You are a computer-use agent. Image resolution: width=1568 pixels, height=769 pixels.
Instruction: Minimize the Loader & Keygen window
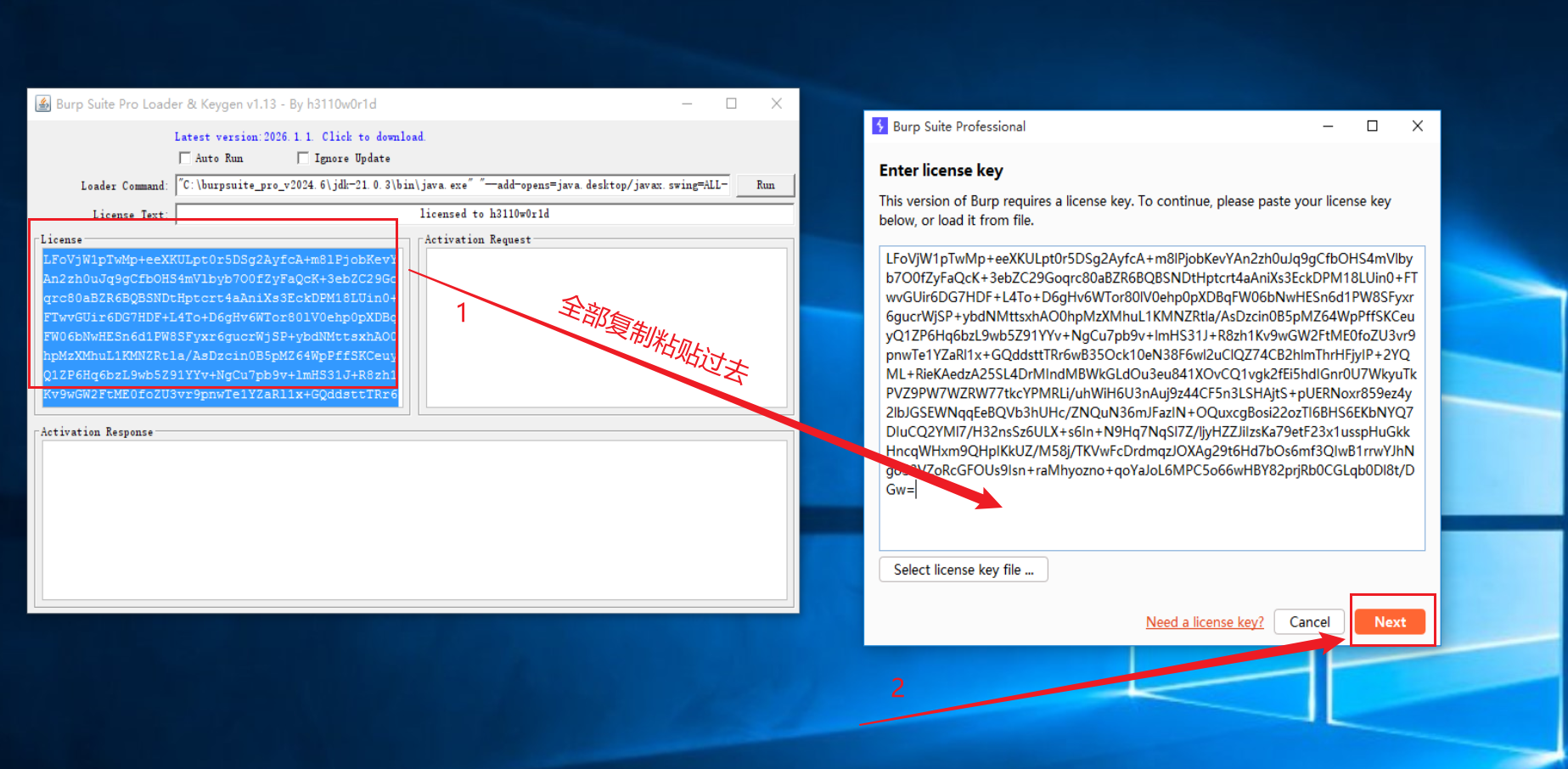[x=687, y=104]
